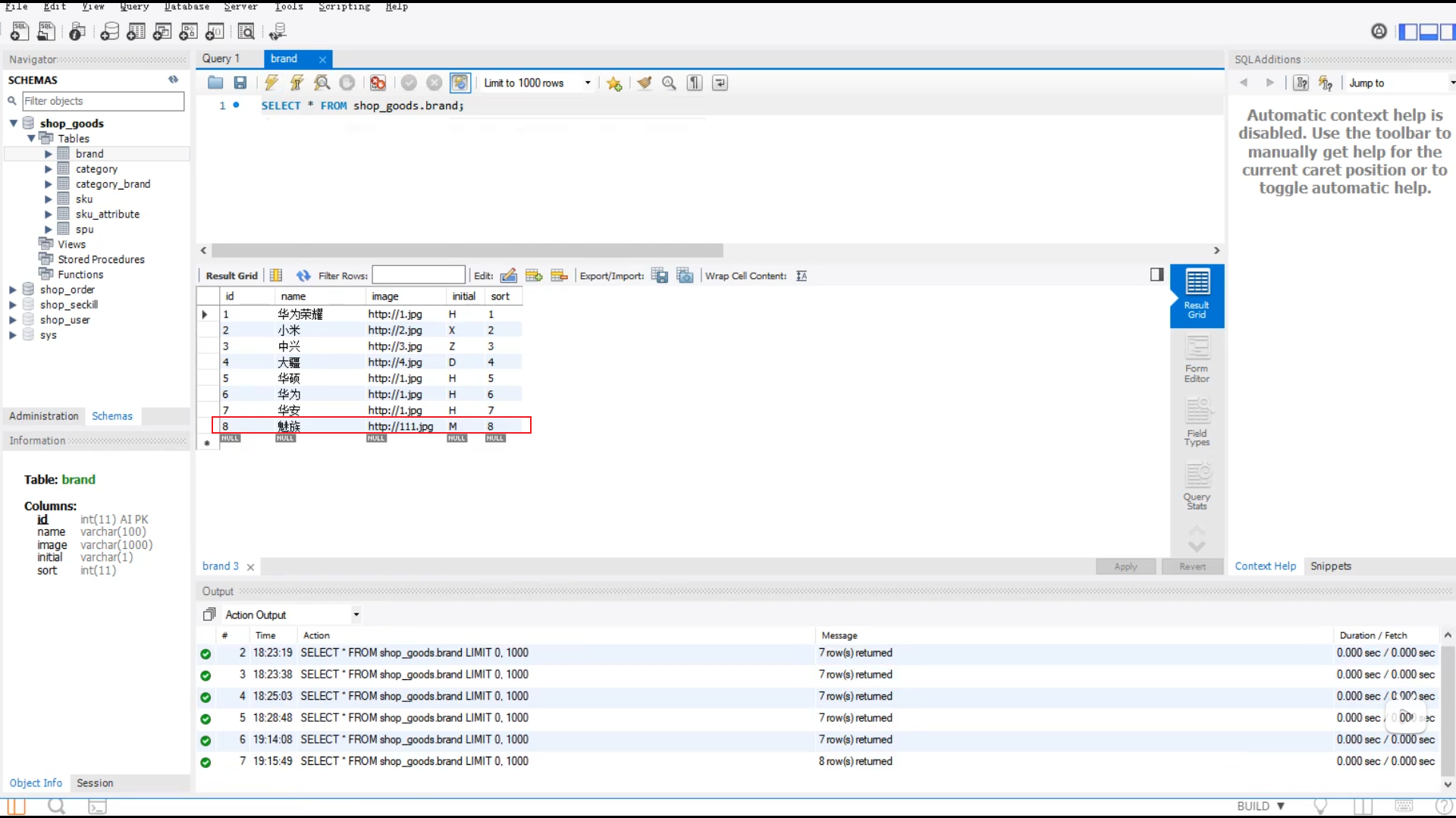This screenshot has width=1456, height=818.
Task: Switch to the Administration tab
Action: 44,416
